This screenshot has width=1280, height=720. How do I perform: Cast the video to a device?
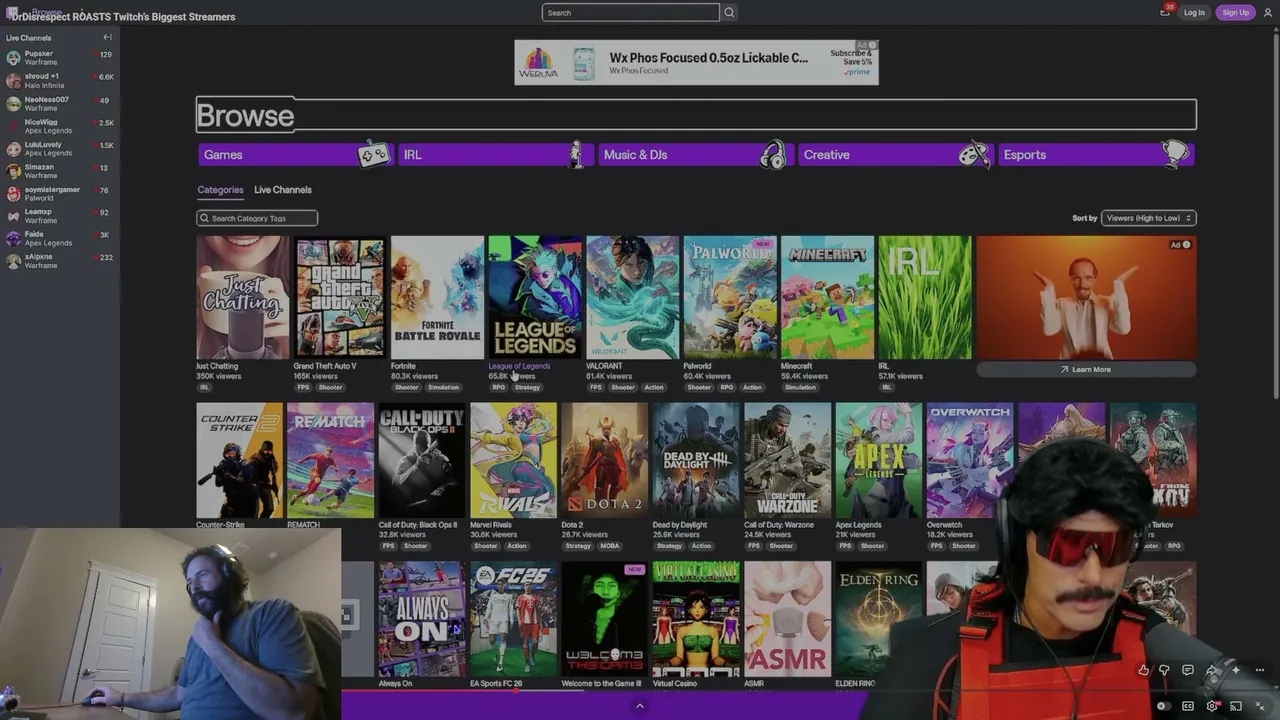click(x=1236, y=706)
